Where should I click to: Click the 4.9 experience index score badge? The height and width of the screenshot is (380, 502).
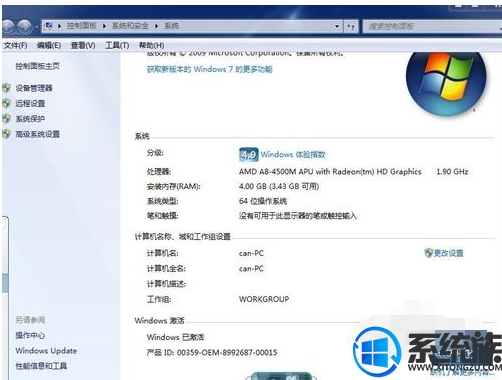click(248, 154)
